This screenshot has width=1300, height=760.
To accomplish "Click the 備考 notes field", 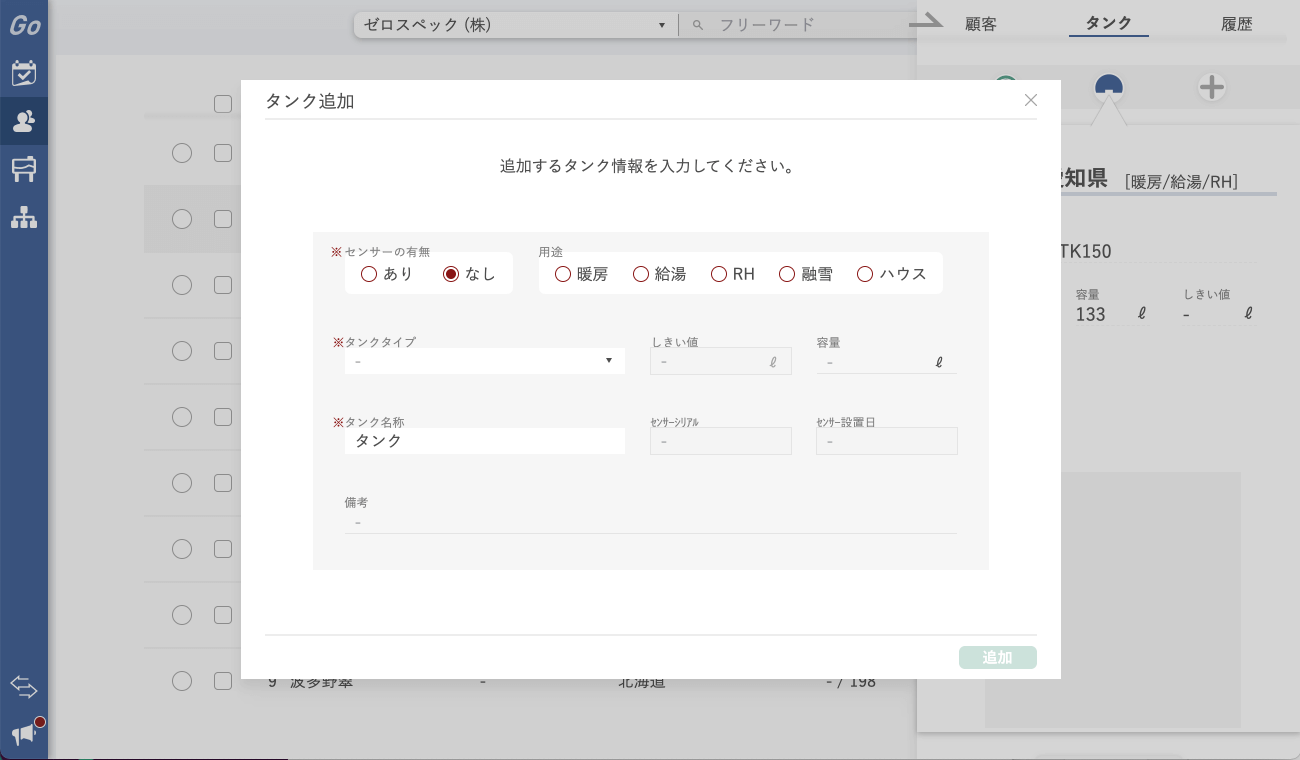I will [651, 521].
